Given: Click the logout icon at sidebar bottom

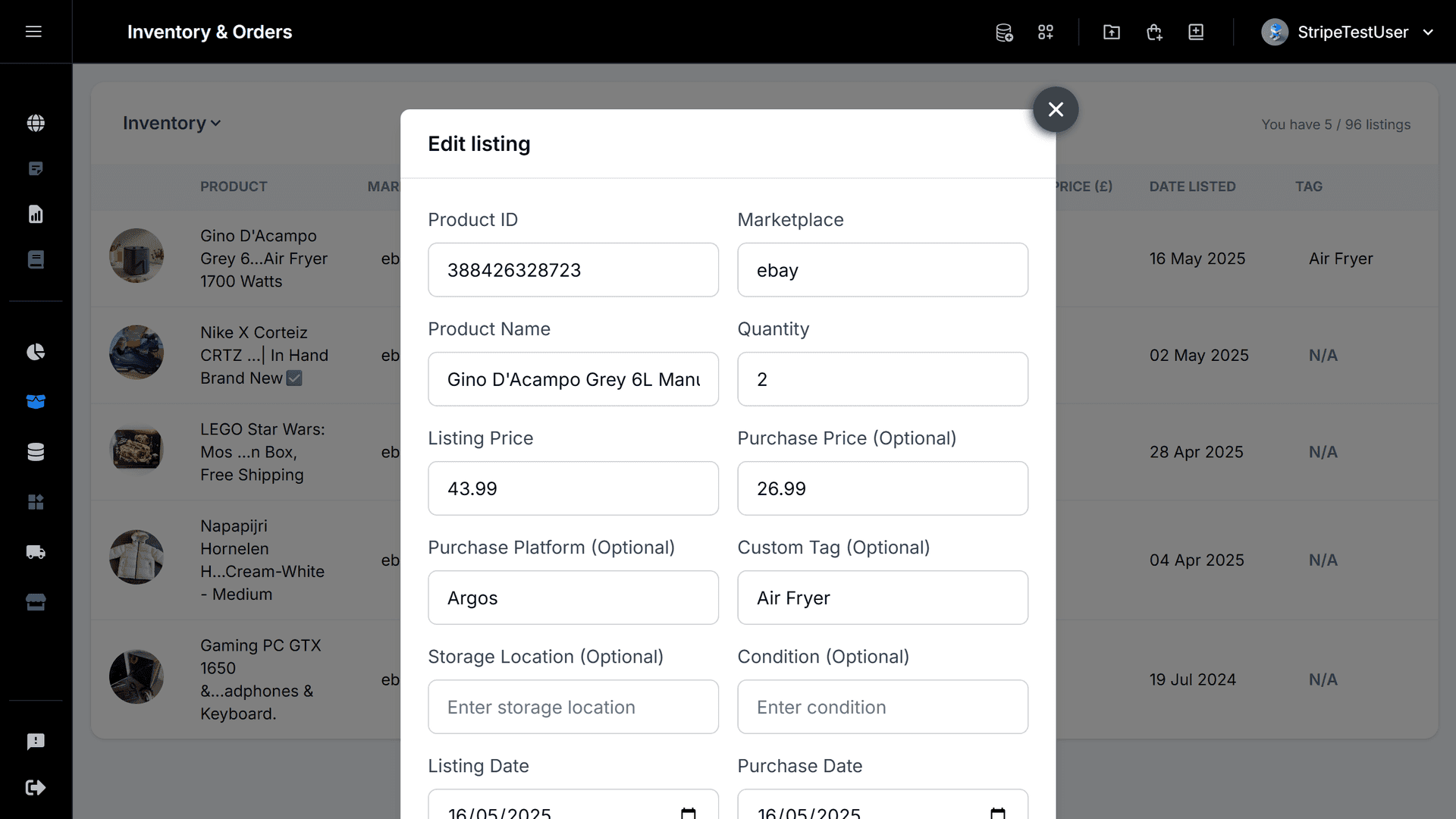Looking at the screenshot, I should coord(36,787).
